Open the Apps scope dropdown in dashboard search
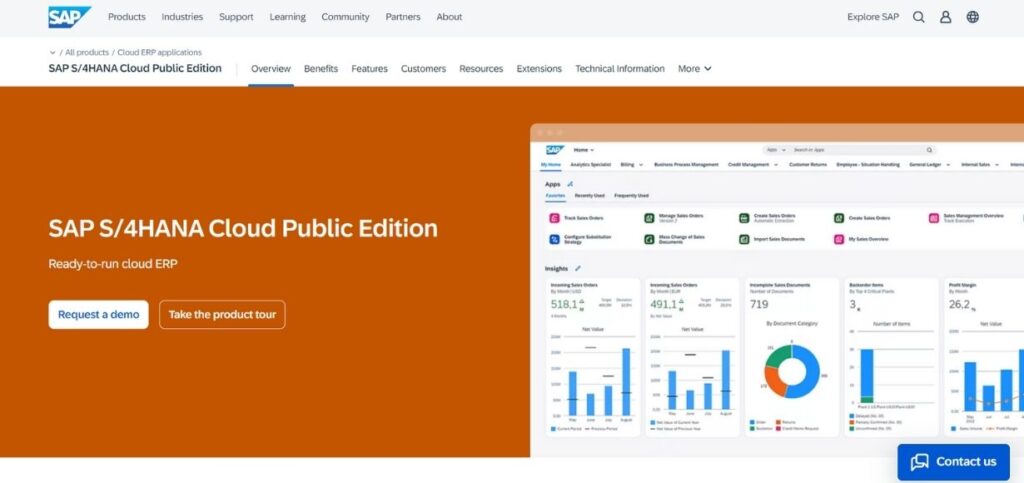This screenshot has height=483, width=1024. 776,150
